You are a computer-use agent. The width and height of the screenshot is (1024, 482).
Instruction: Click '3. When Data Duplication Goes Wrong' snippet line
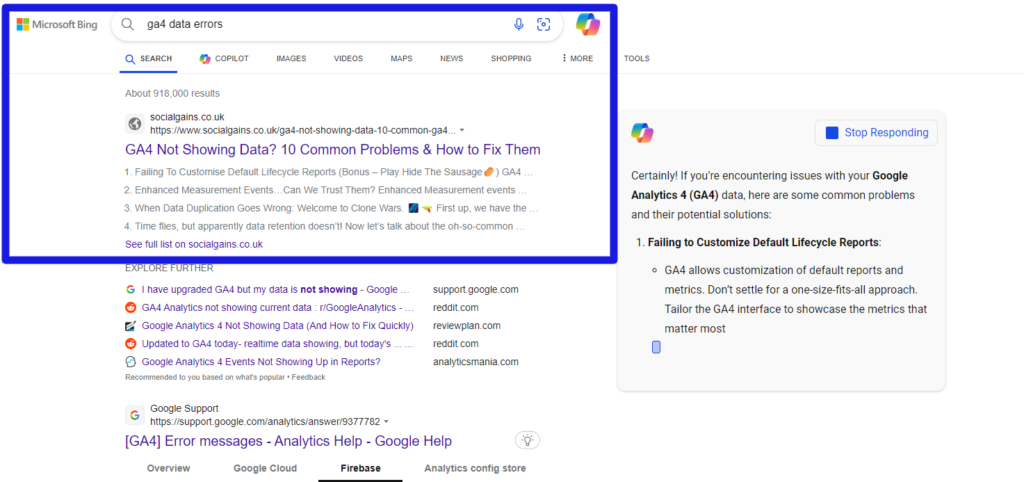tap(332, 208)
